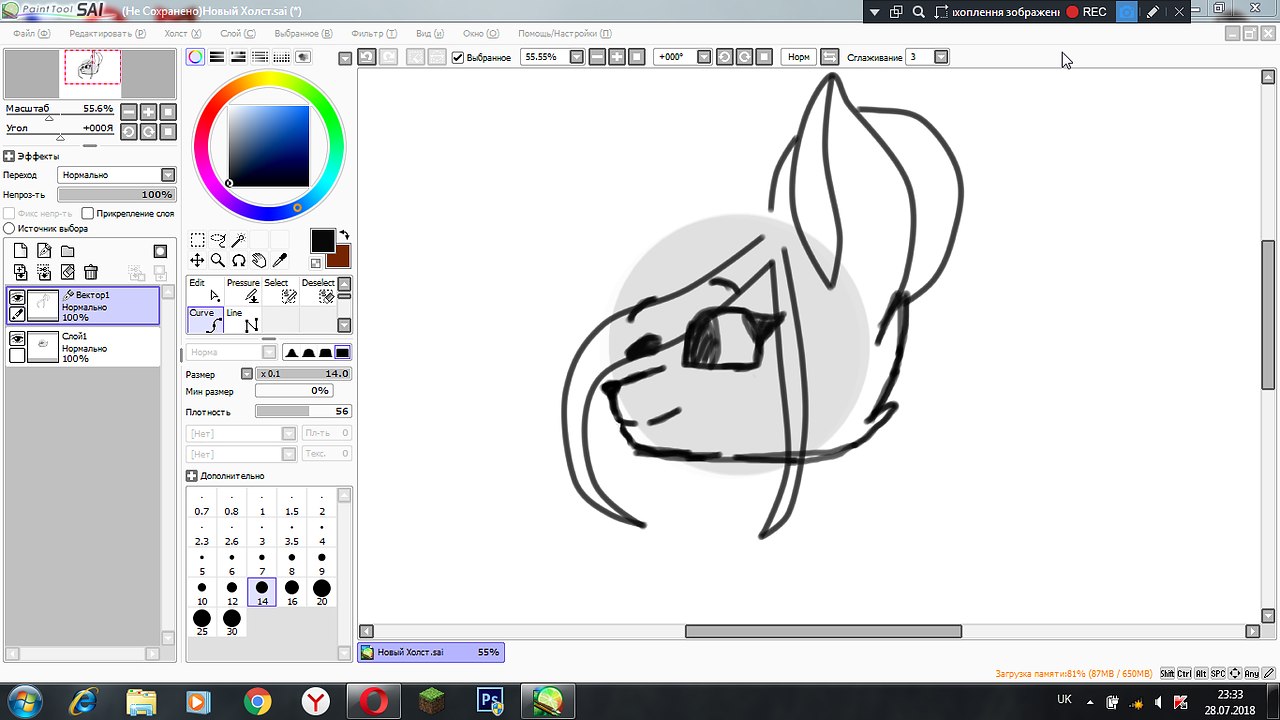Pick the Line vector tool
1280x720 pixels.
(243, 320)
